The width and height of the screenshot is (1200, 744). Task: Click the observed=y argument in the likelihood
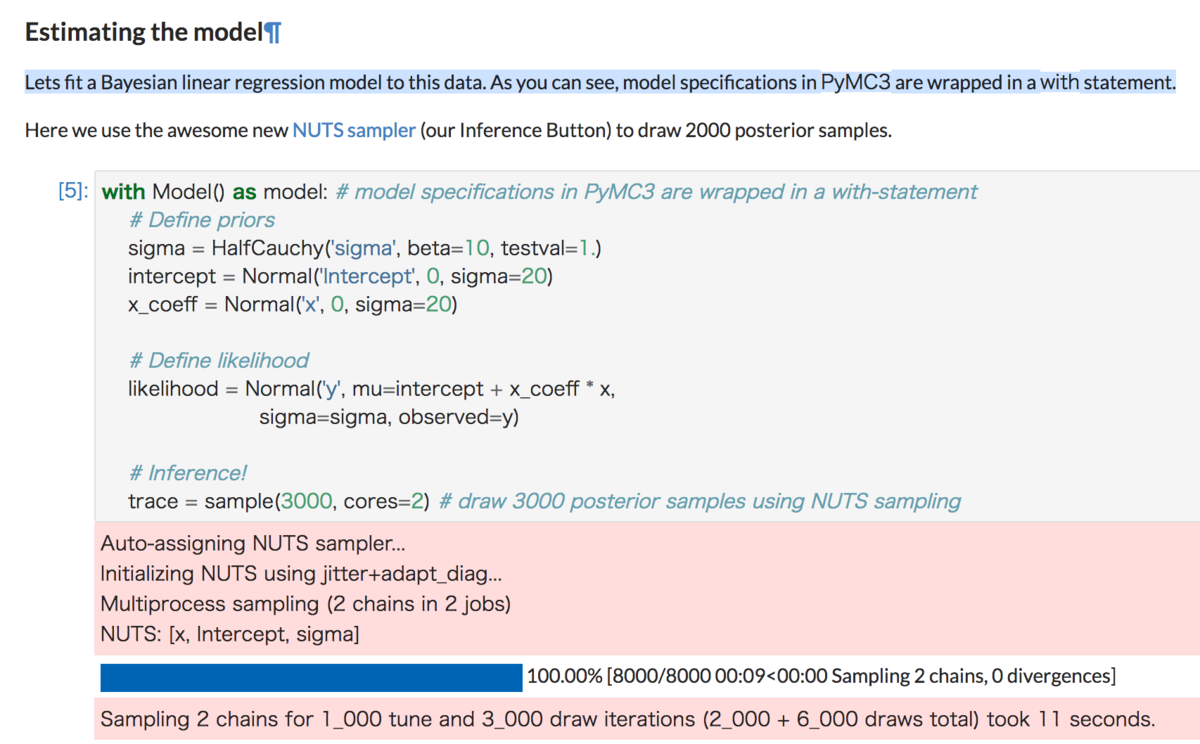tap(459, 417)
